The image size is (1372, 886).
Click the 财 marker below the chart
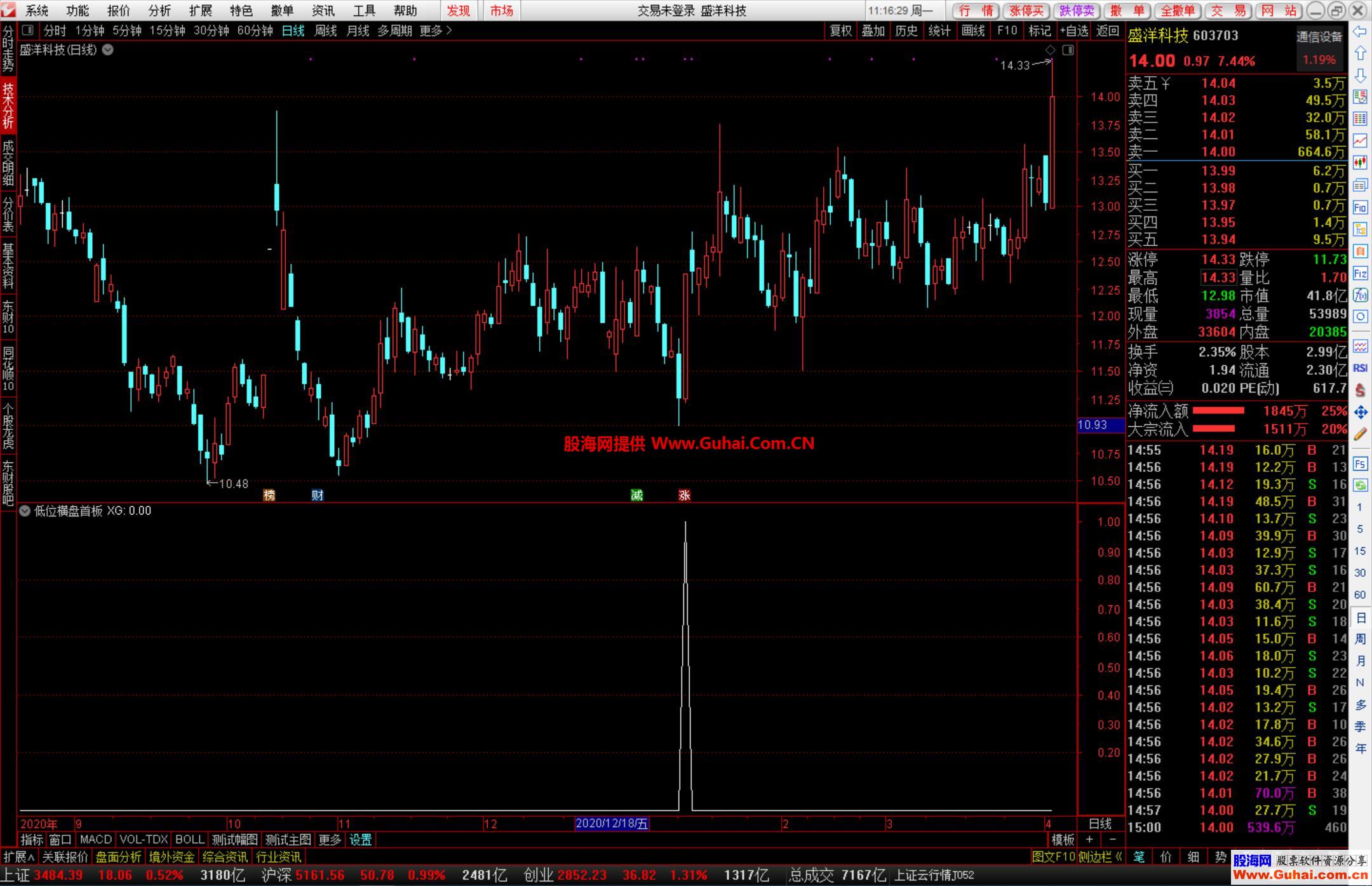[x=318, y=495]
